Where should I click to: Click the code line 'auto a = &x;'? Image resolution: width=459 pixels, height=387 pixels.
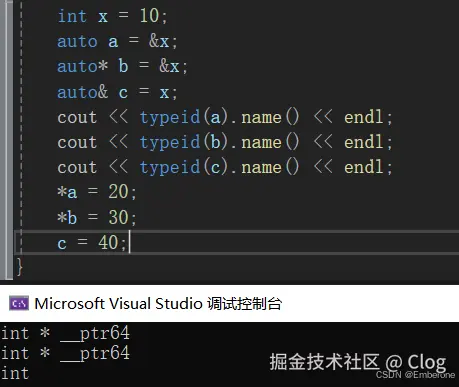coord(117,41)
